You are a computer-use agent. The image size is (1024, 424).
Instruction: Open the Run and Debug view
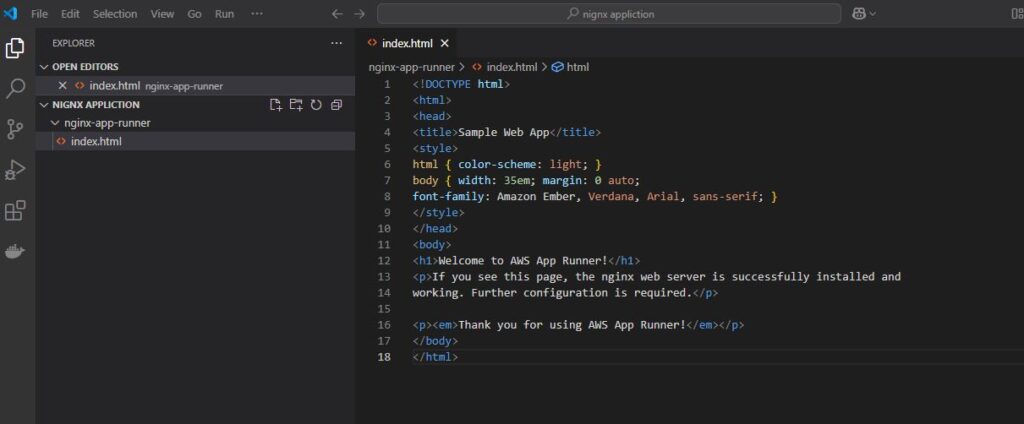pos(15,170)
